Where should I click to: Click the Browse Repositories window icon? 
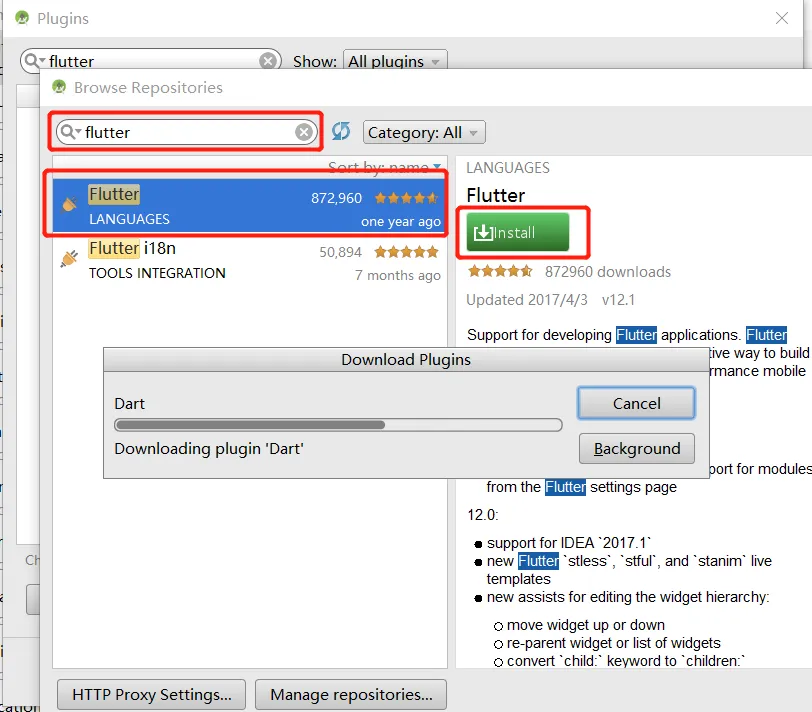[59, 86]
